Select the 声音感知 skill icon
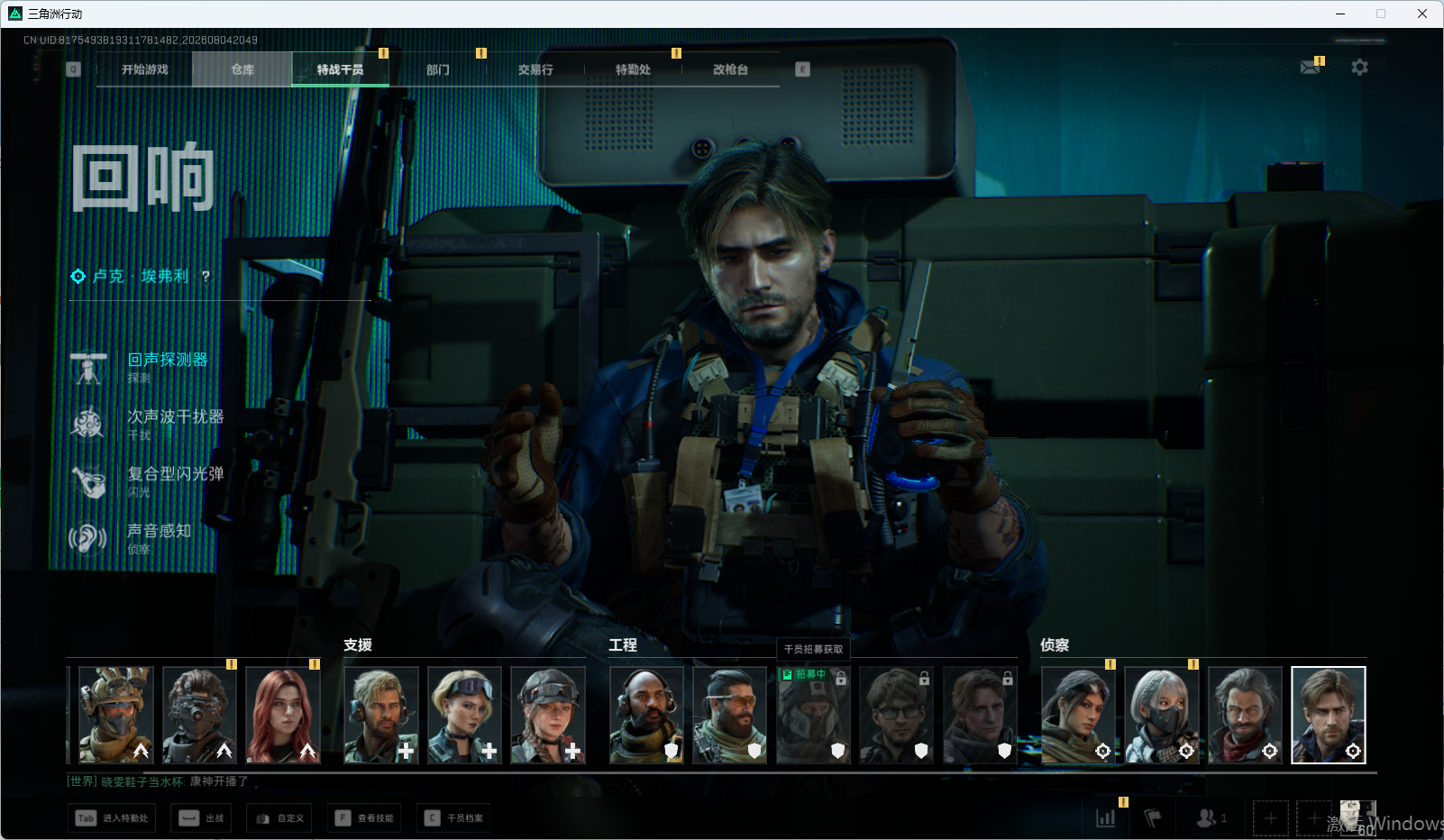 (x=88, y=538)
